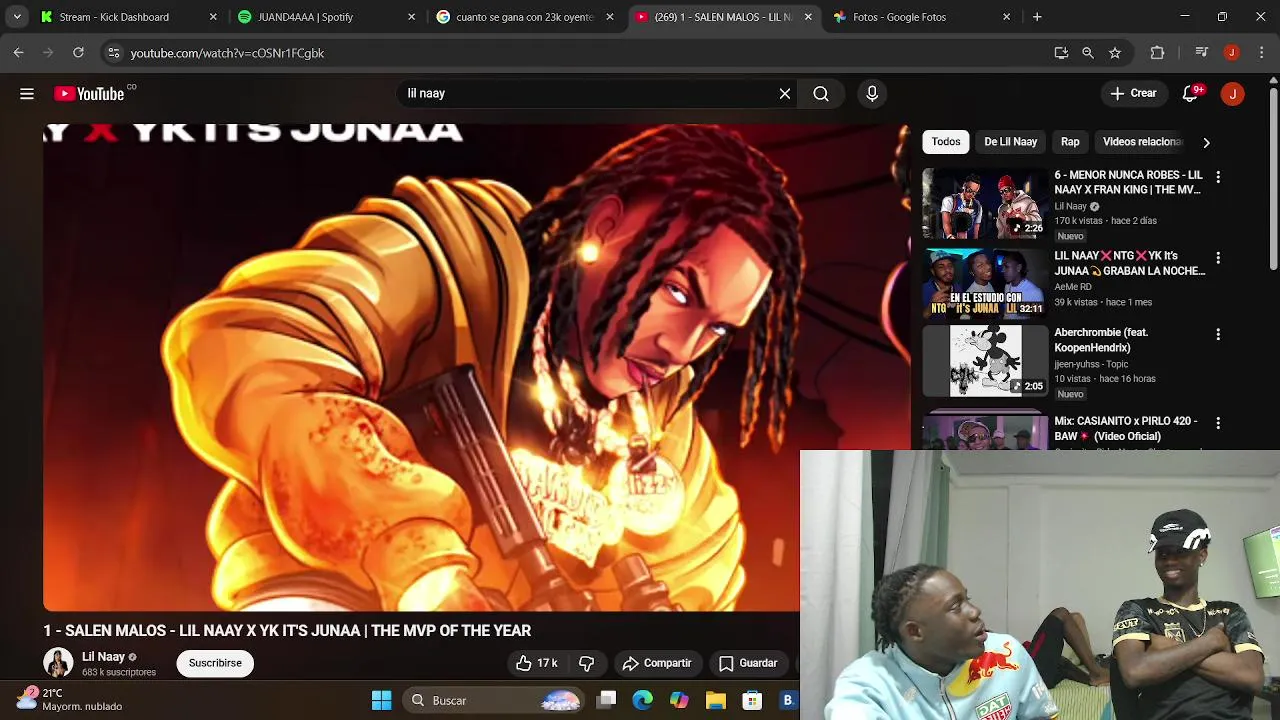The height and width of the screenshot is (720, 1280).
Task: Open the tab search dropdown arrow
Action: (17, 17)
